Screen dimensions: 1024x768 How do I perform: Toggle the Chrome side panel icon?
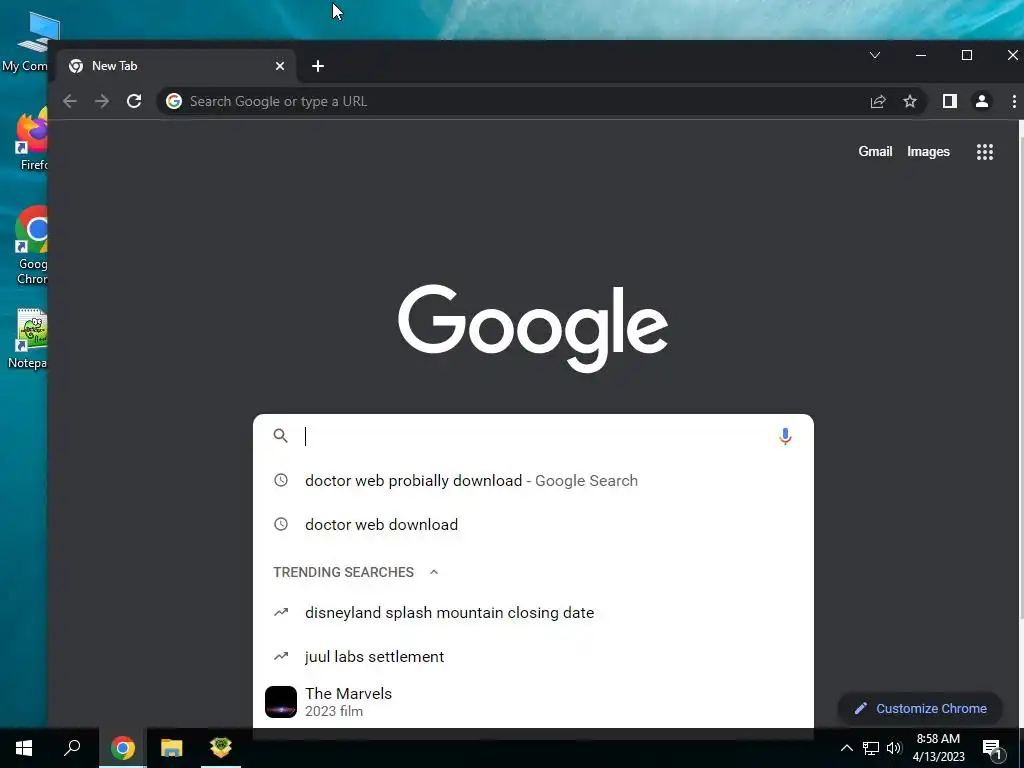coord(950,101)
